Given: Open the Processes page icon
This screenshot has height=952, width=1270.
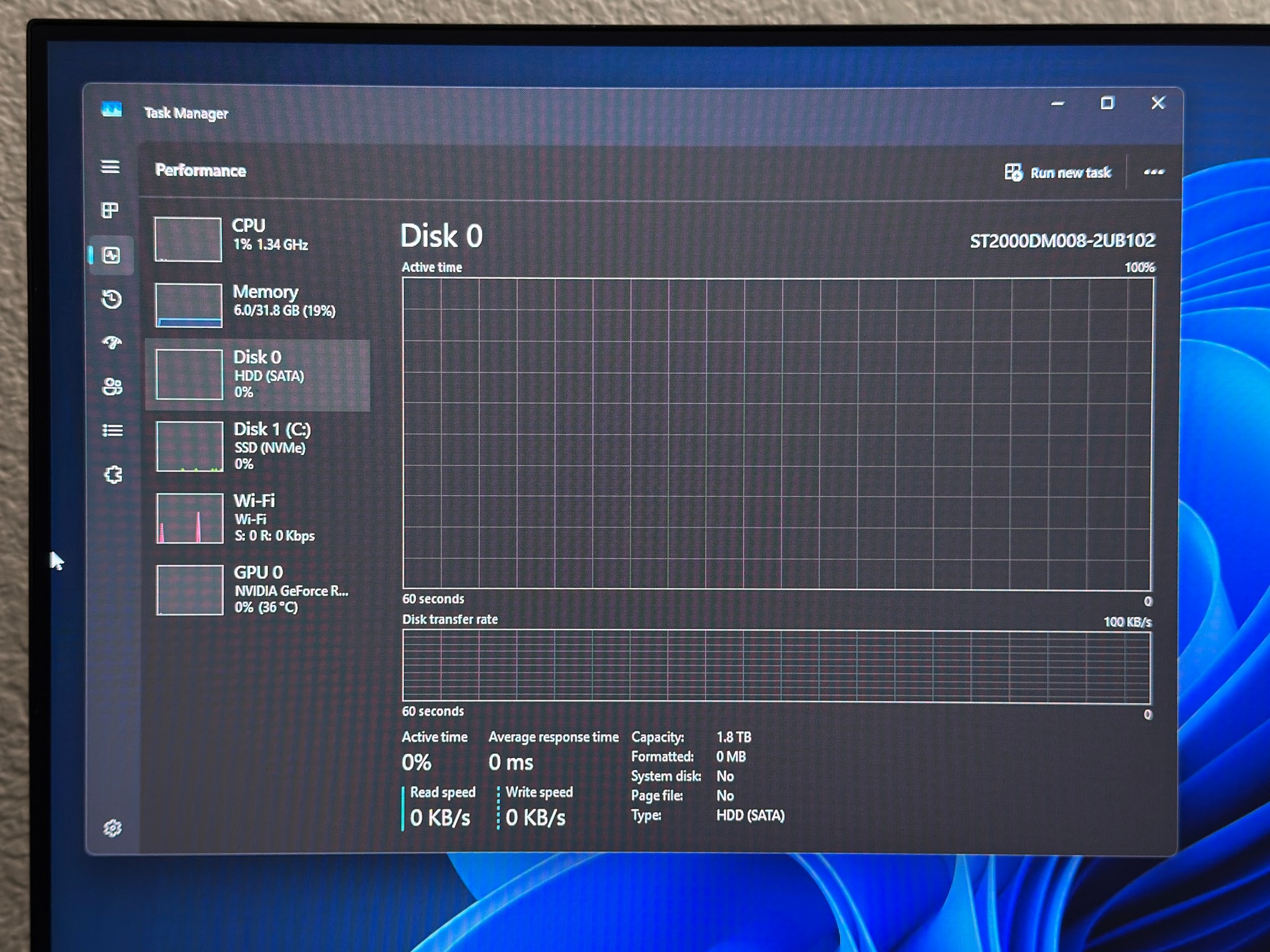Looking at the screenshot, I should (x=110, y=211).
